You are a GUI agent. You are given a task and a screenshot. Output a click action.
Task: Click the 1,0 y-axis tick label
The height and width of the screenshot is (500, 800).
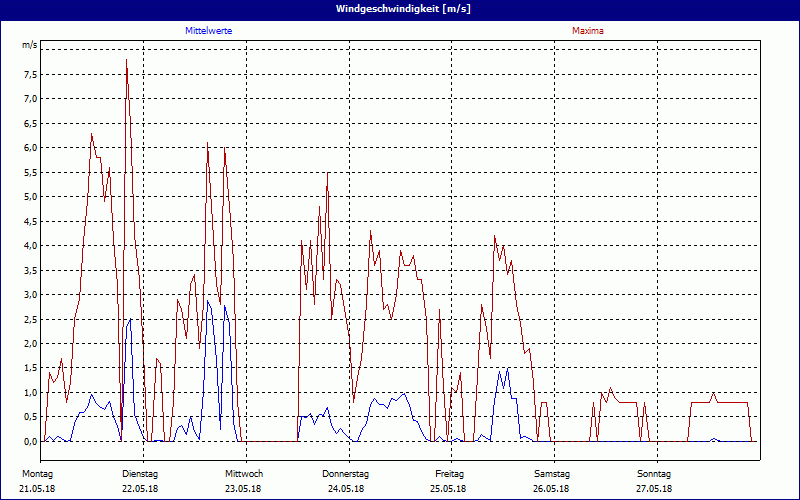(x=29, y=392)
